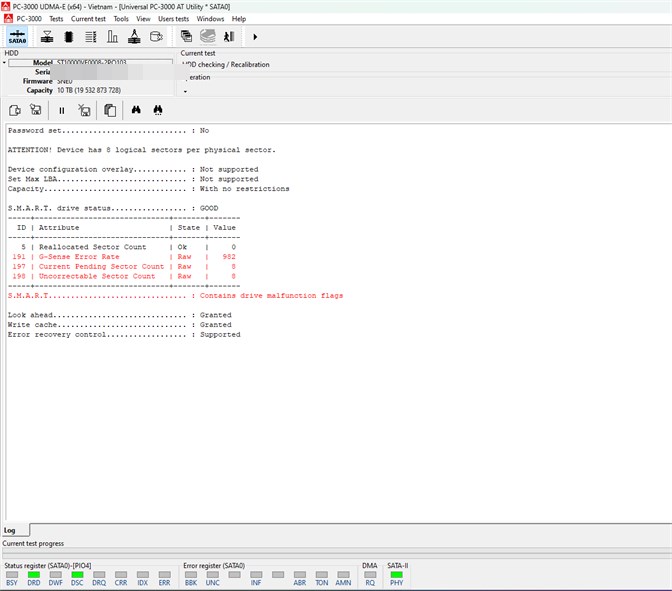The width and height of the screenshot is (672, 591).
Task: Switch to the Log tab
Action: pos(15,530)
